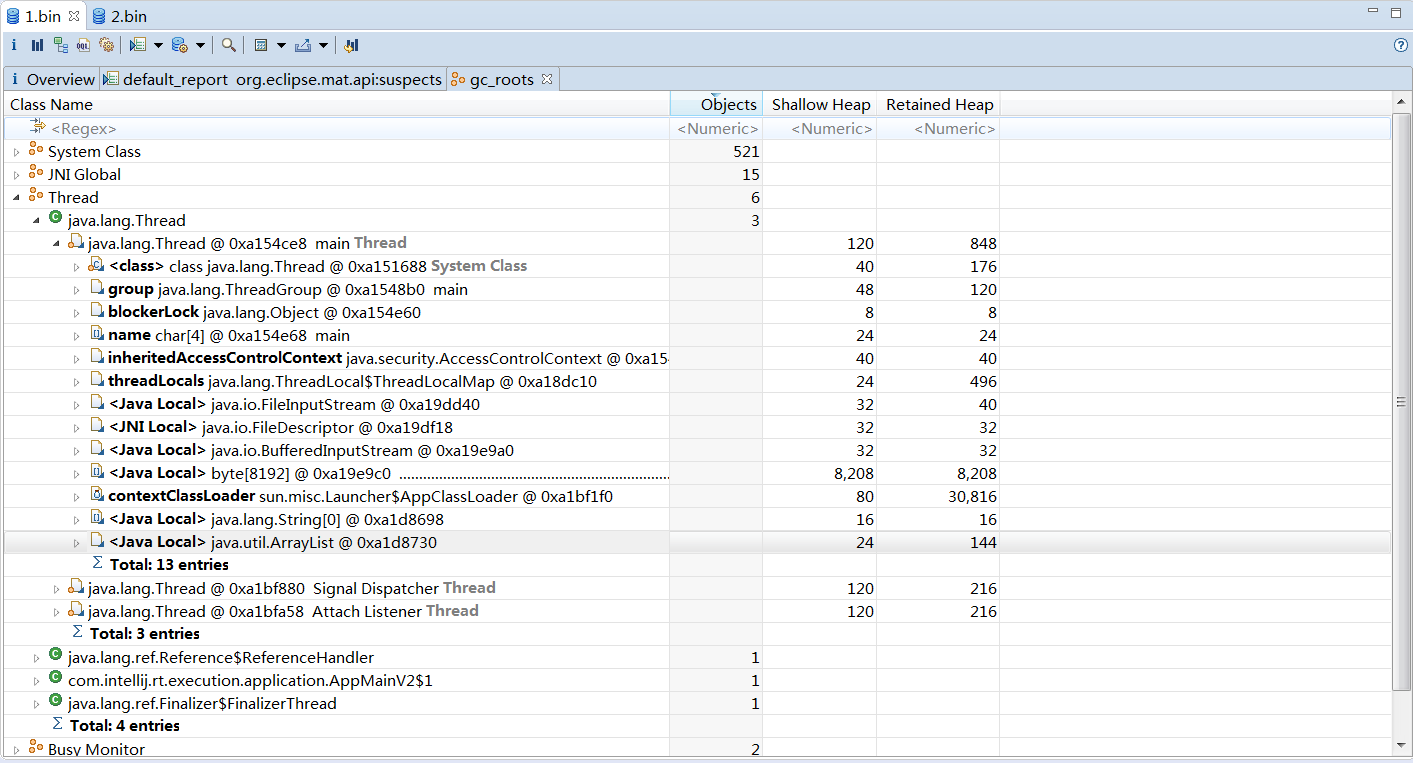Image resolution: width=1413 pixels, height=763 pixels.
Task: Expand contextClassLoader AppClassLoader row
Action: (x=76, y=497)
